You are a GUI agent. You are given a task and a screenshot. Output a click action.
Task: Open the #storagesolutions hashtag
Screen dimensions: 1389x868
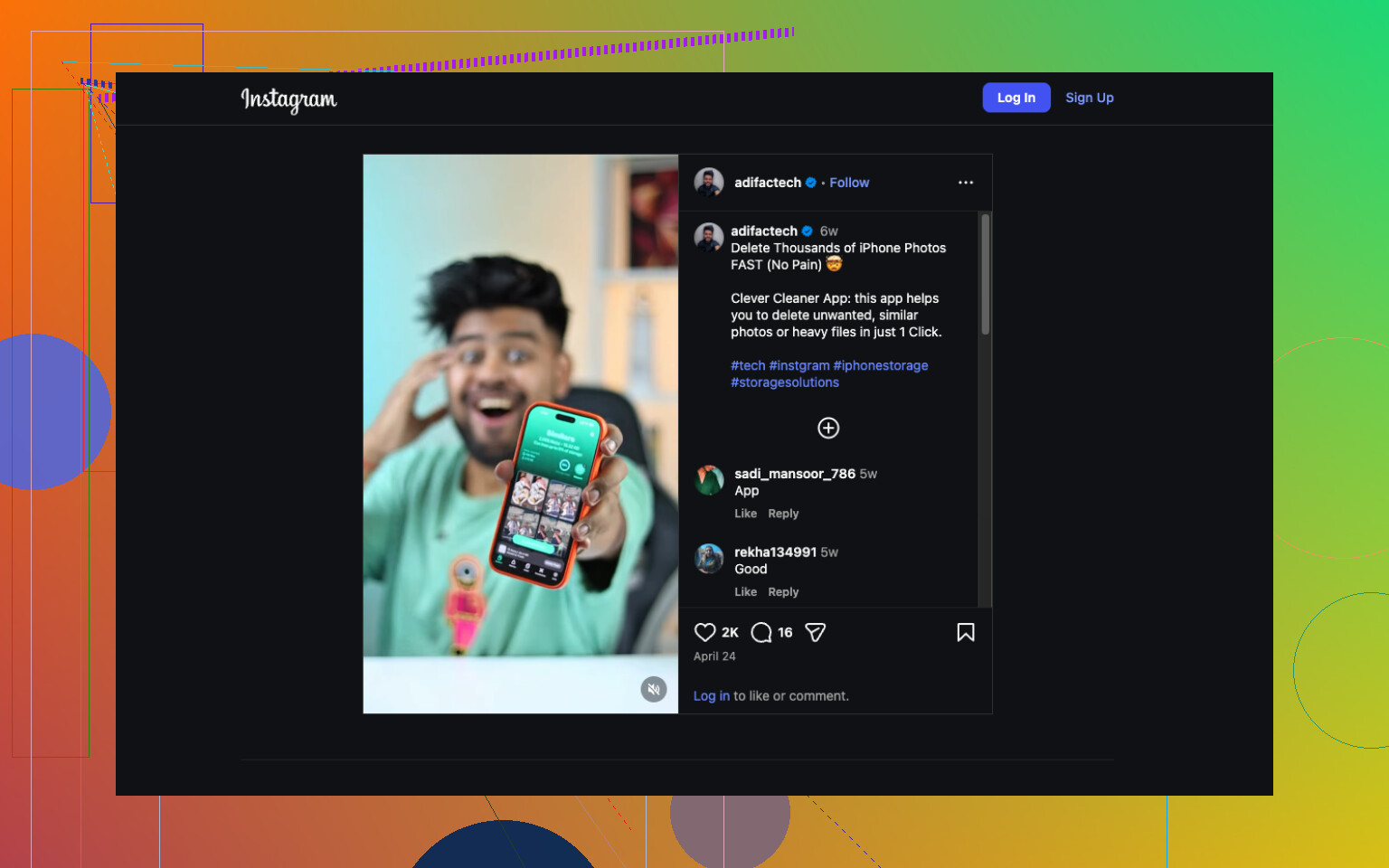coord(785,382)
